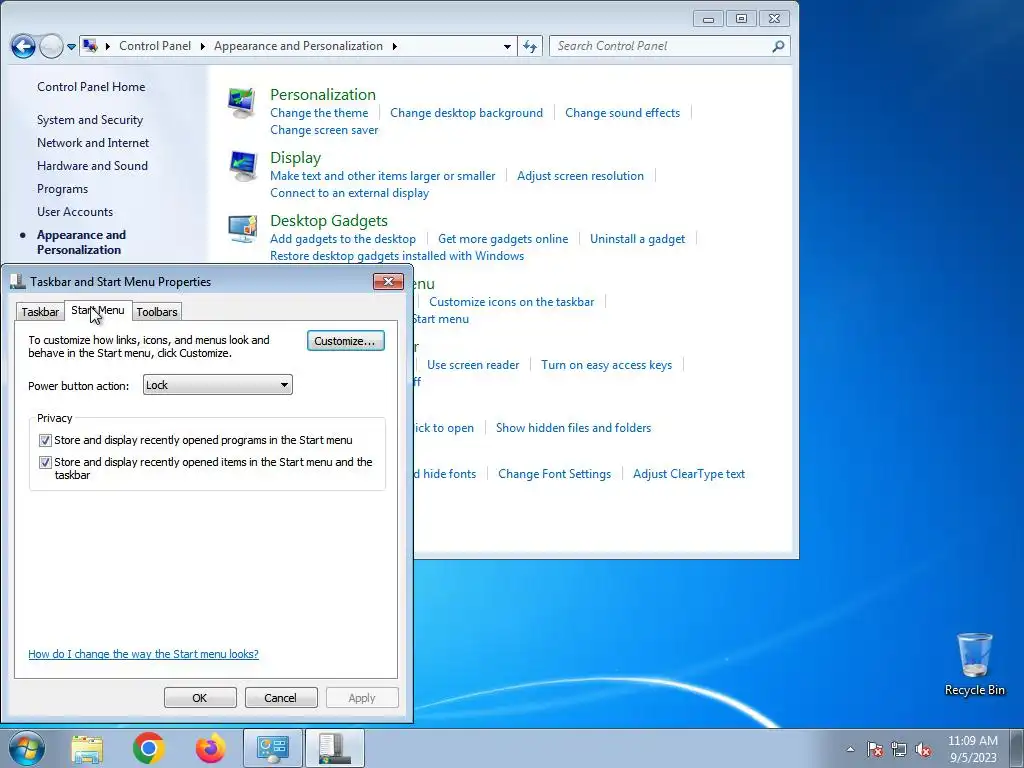Screen dimensions: 1024x768
Task: Click Use screen reader link
Action: (x=473, y=364)
